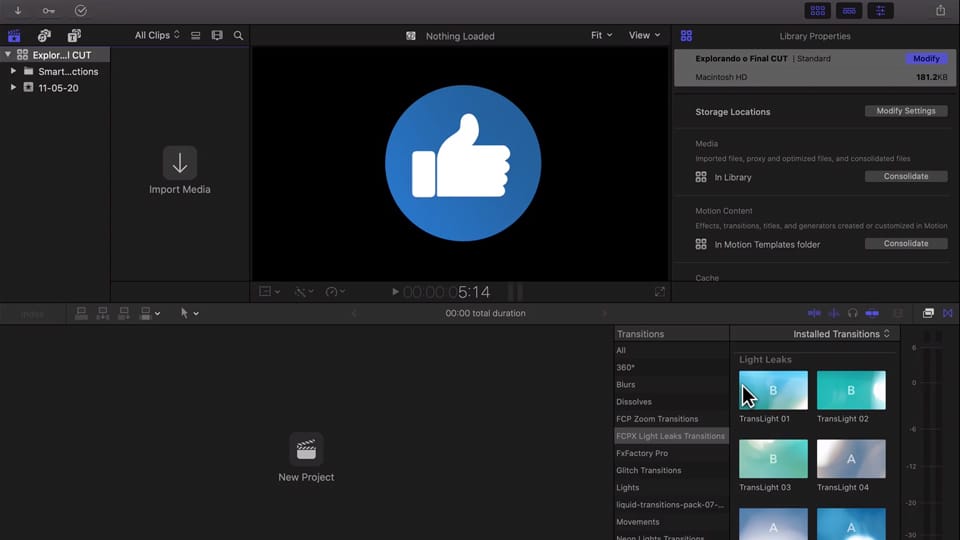Show the Libraries sidebar
The width and height of the screenshot is (960, 540).
[14, 36]
